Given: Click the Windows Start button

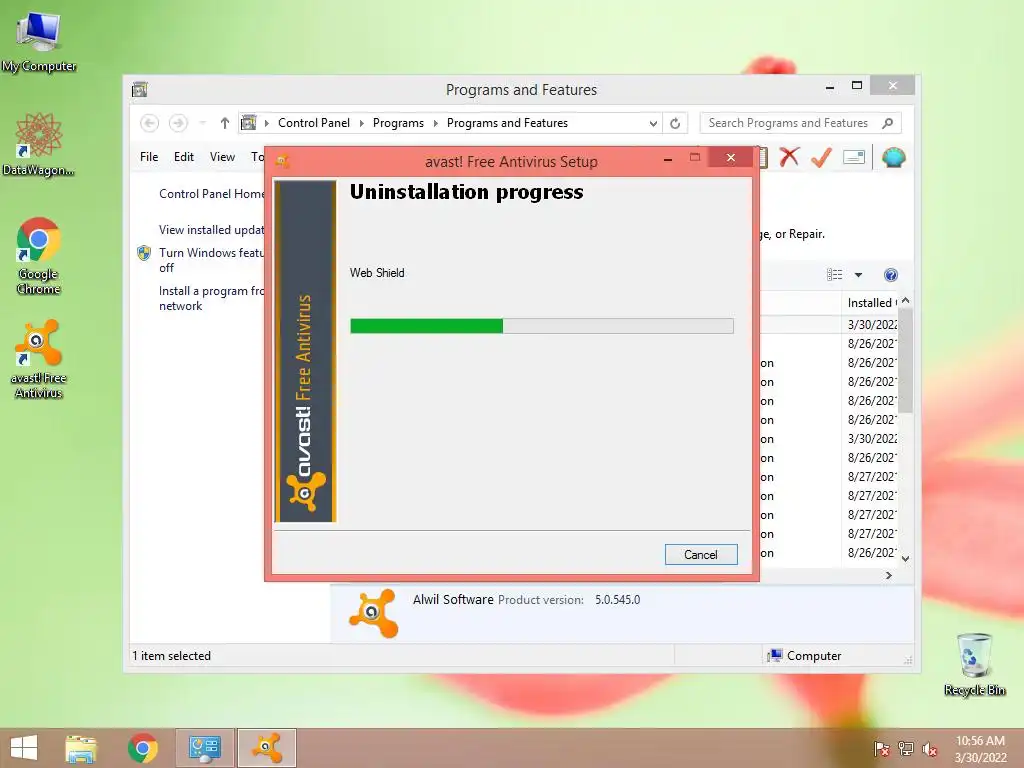Looking at the screenshot, I should (x=24, y=748).
